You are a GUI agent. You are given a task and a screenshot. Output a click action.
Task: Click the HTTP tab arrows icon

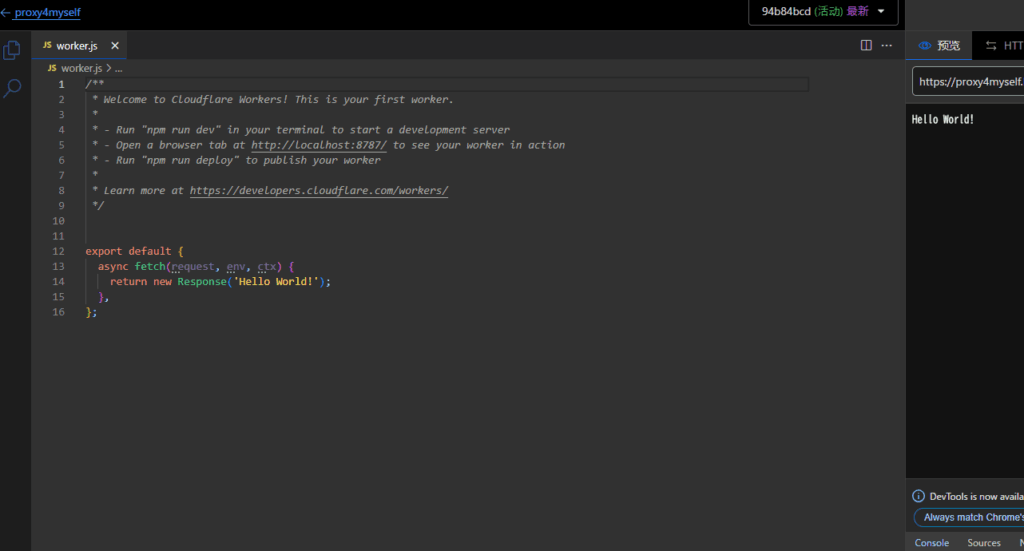click(x=991, y=46)
